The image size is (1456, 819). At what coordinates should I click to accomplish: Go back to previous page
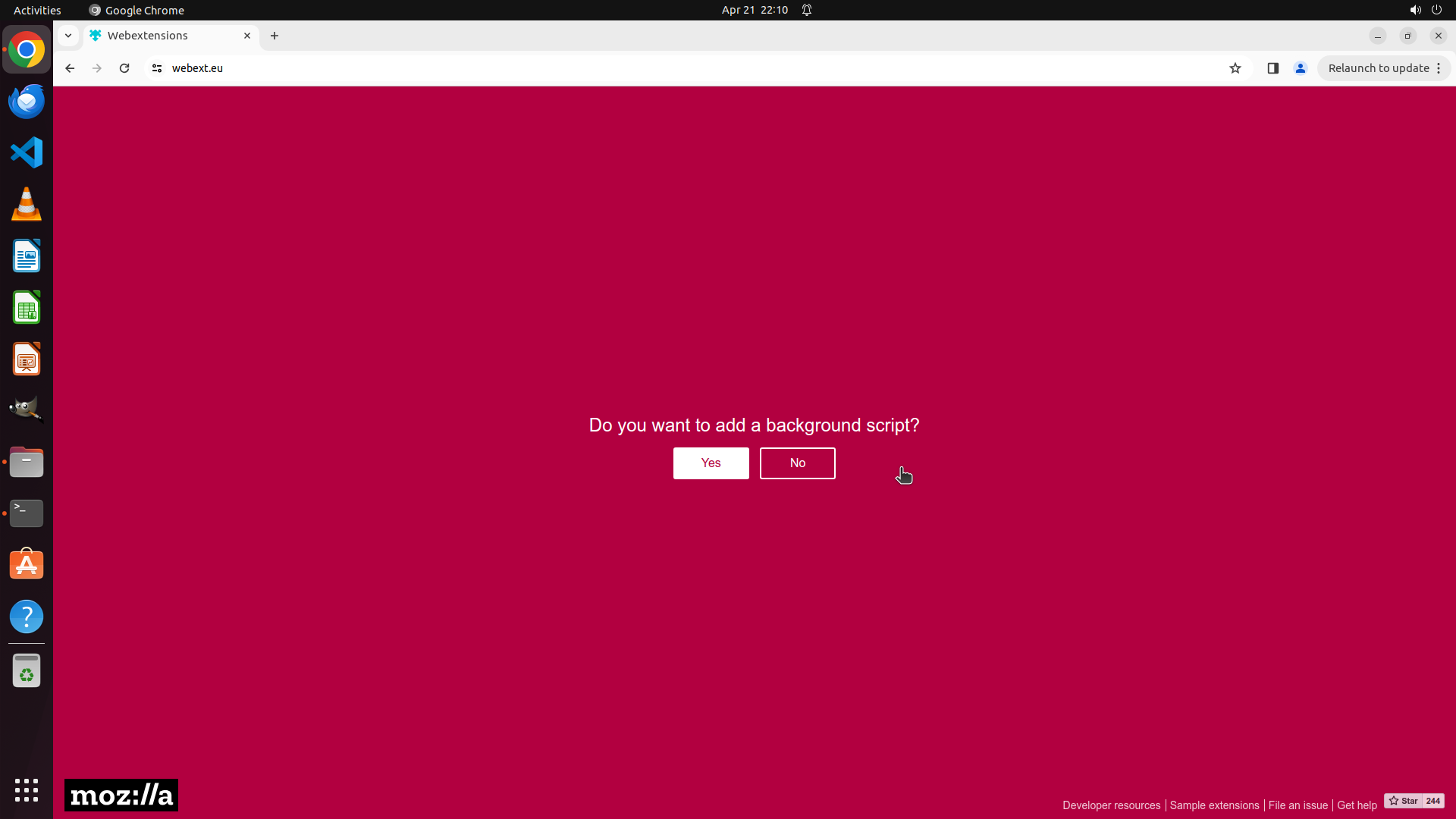[70, 68]
